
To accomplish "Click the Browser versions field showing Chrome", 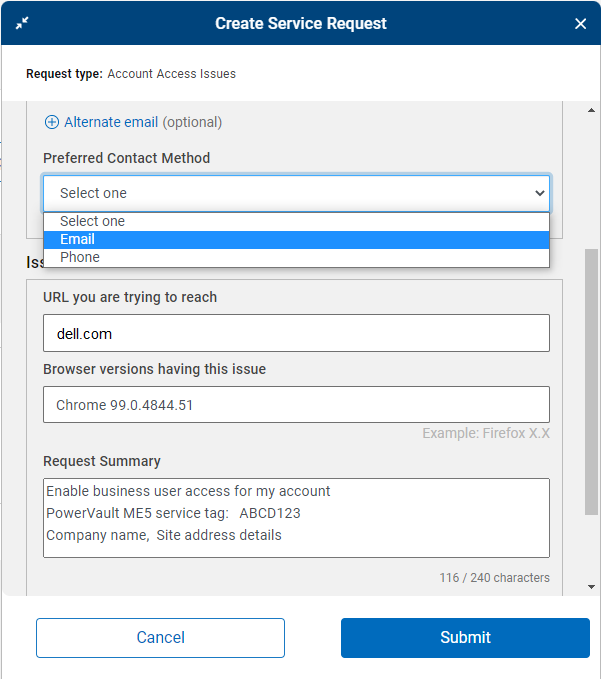I will 296,405.
